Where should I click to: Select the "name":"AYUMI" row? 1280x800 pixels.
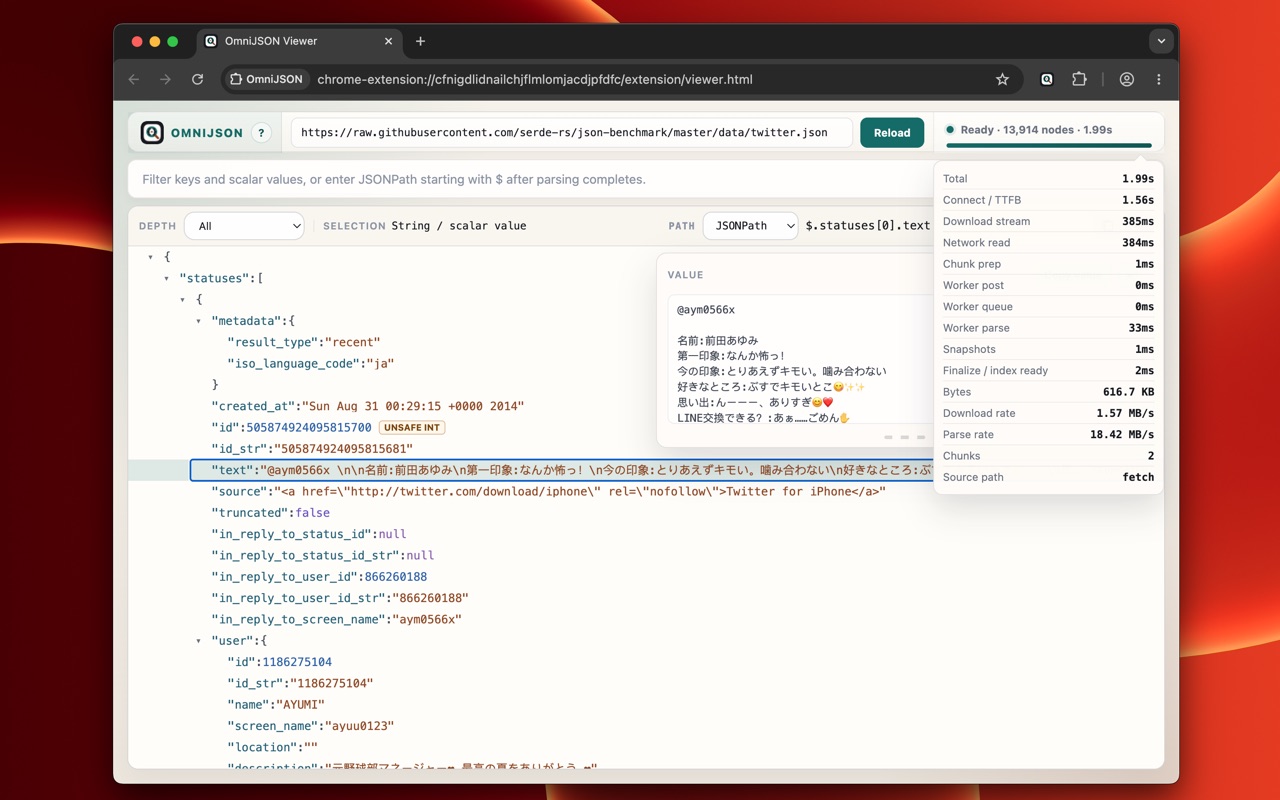(276, 705)
